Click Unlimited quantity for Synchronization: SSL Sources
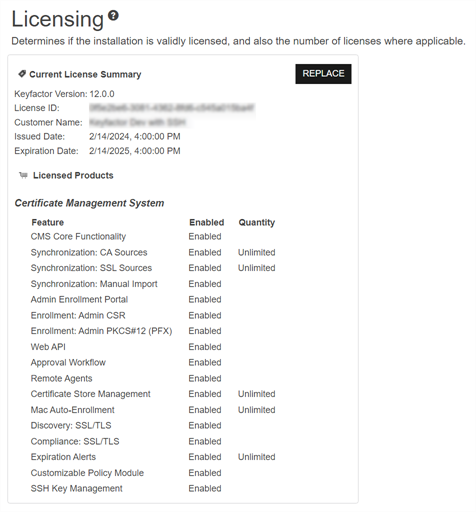Screen dimensions: 476x512 257,268
